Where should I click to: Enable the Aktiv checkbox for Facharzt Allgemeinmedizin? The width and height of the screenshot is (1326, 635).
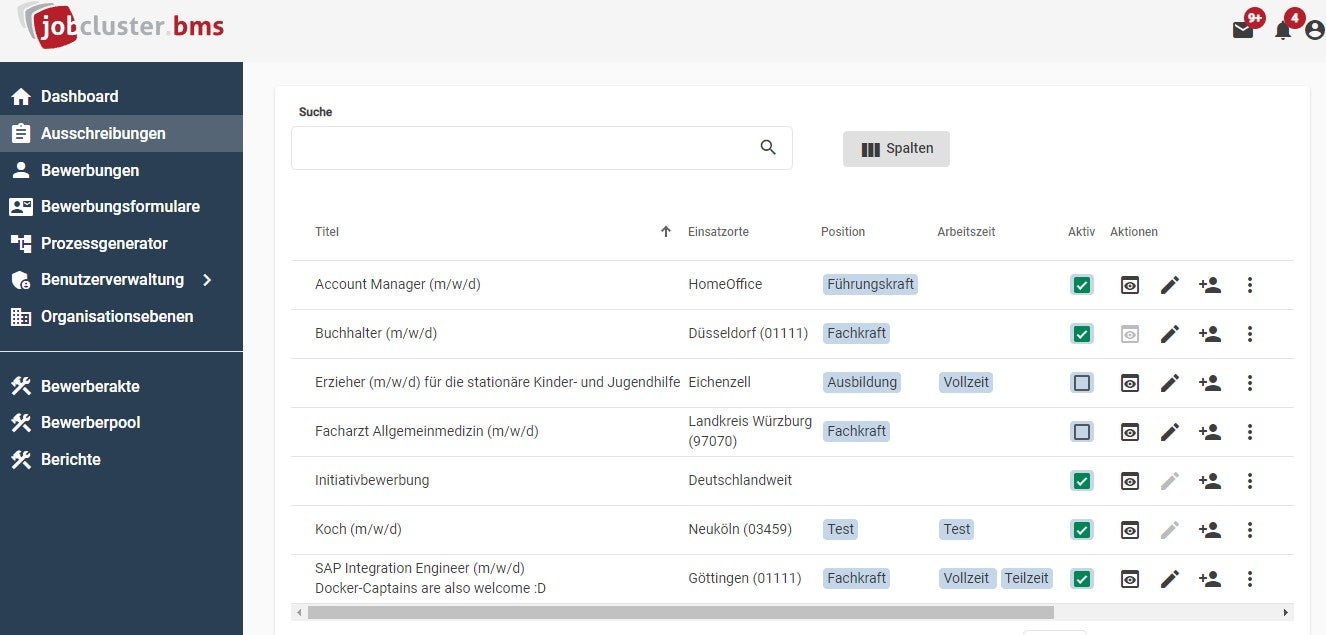click(1081, 432)
